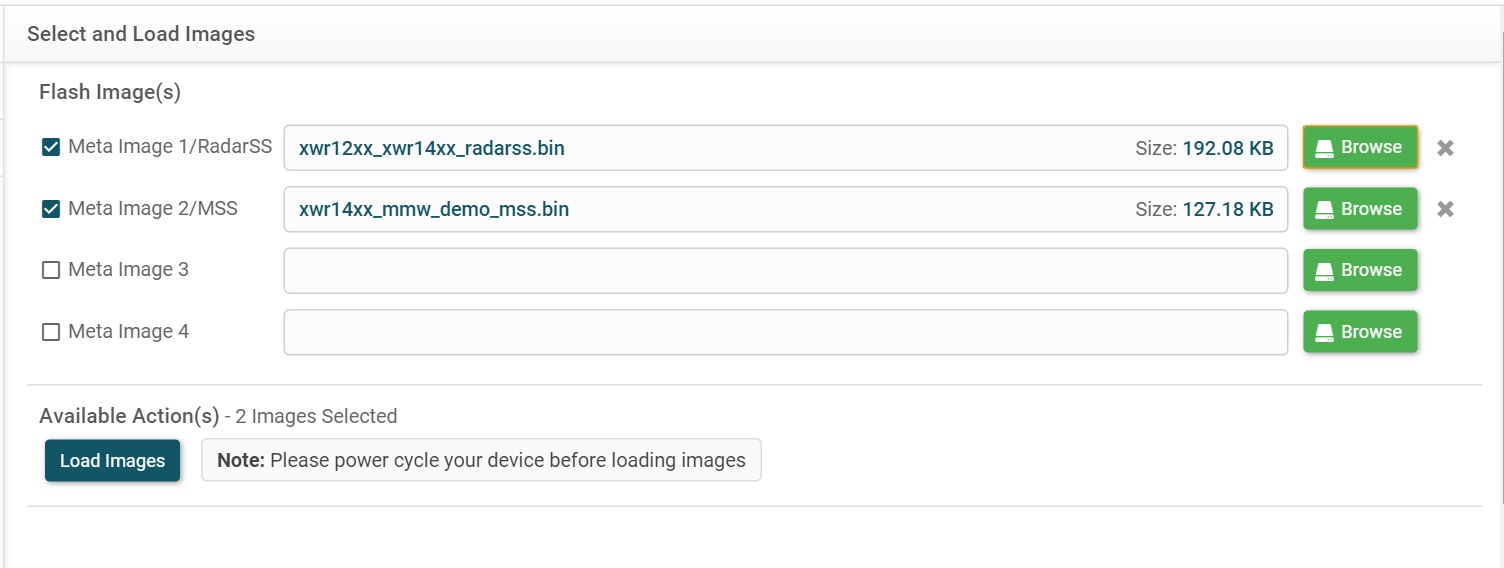This screenshot has height=568, width=1504.
Task: Click the Meta Image 2/MSS label
Action: (x=152, y=209)
